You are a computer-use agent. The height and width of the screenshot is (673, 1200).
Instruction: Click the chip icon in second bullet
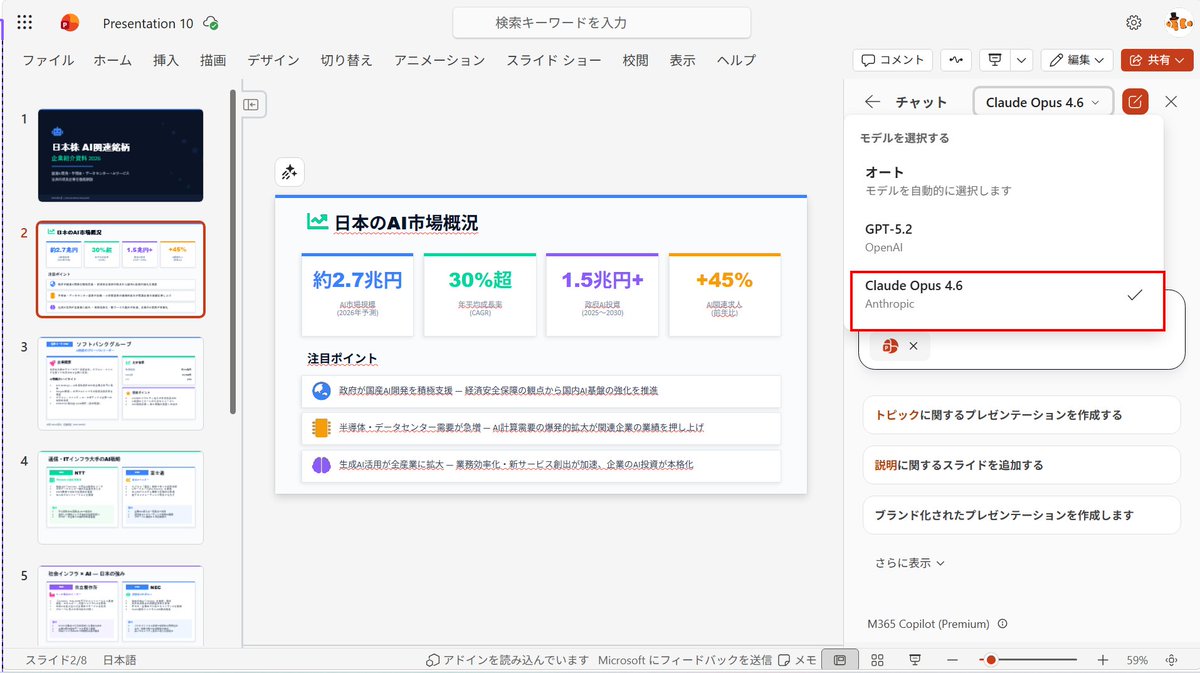(x=321, y=428)
